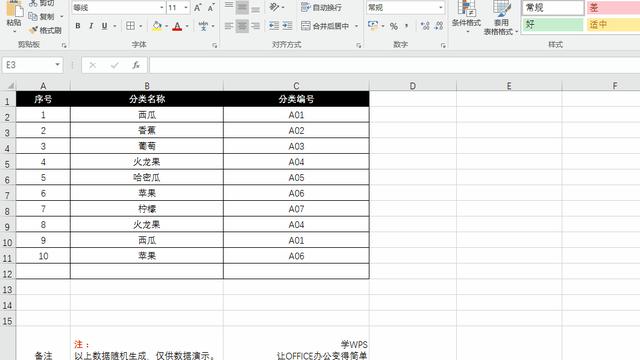Expand the borders dropdown arrow
The height and width of the screenshot is (360, 640).
(x=141, y=26)
